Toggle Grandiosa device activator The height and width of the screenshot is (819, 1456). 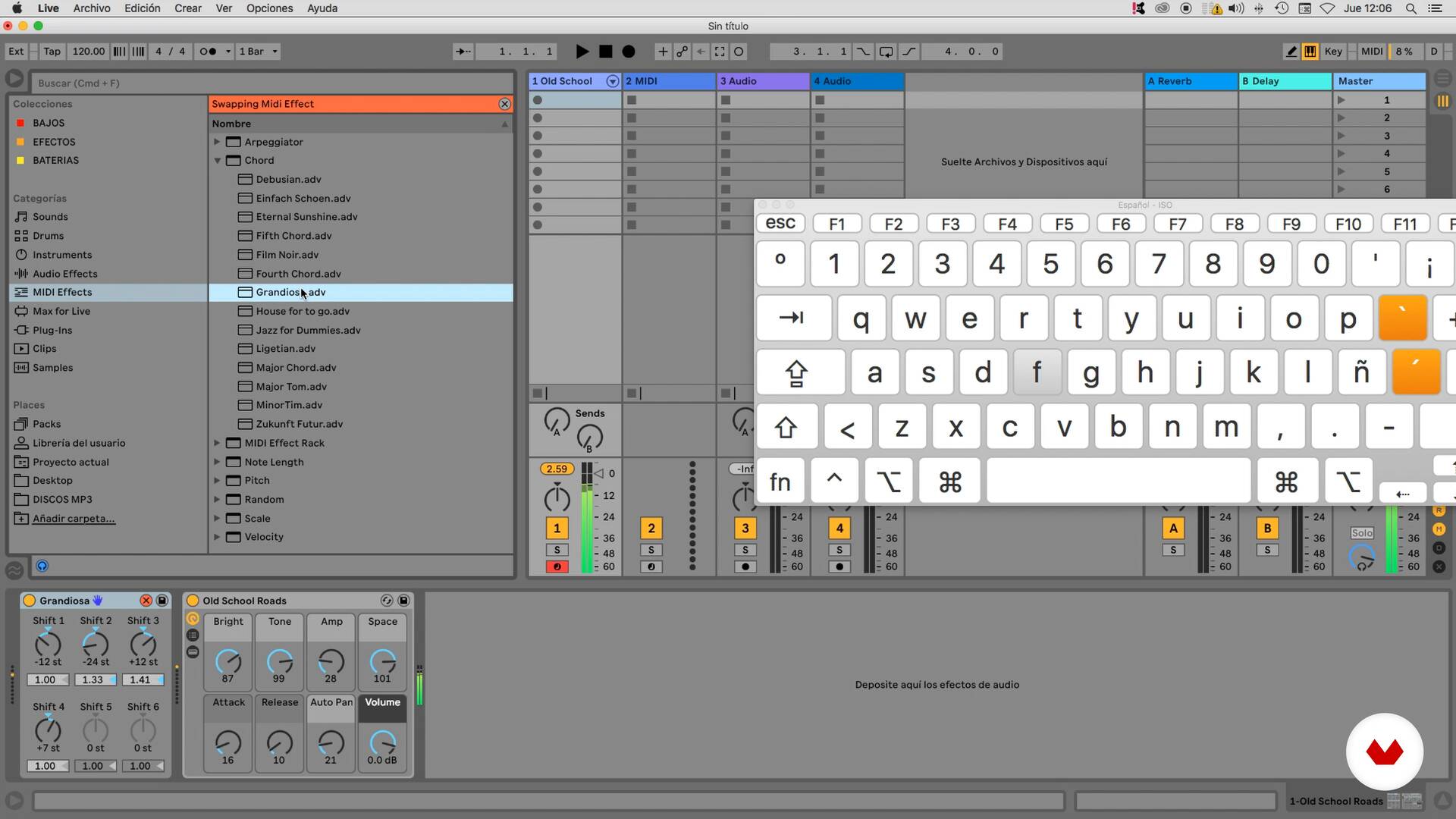29,601
